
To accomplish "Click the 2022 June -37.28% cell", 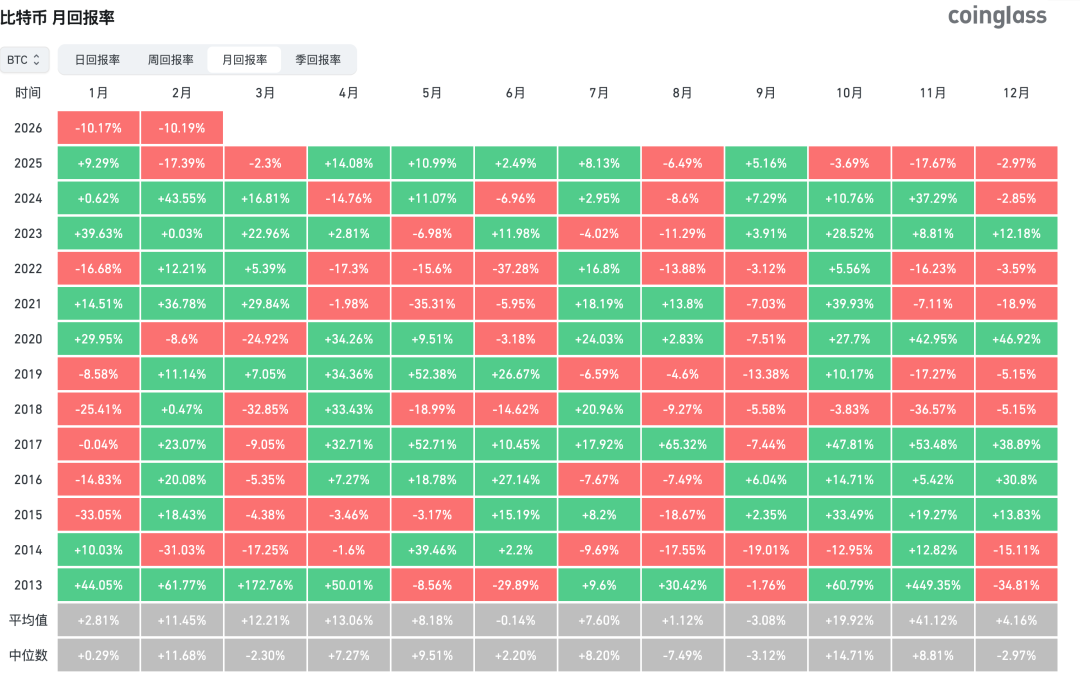I will click(x=516, y=269).
